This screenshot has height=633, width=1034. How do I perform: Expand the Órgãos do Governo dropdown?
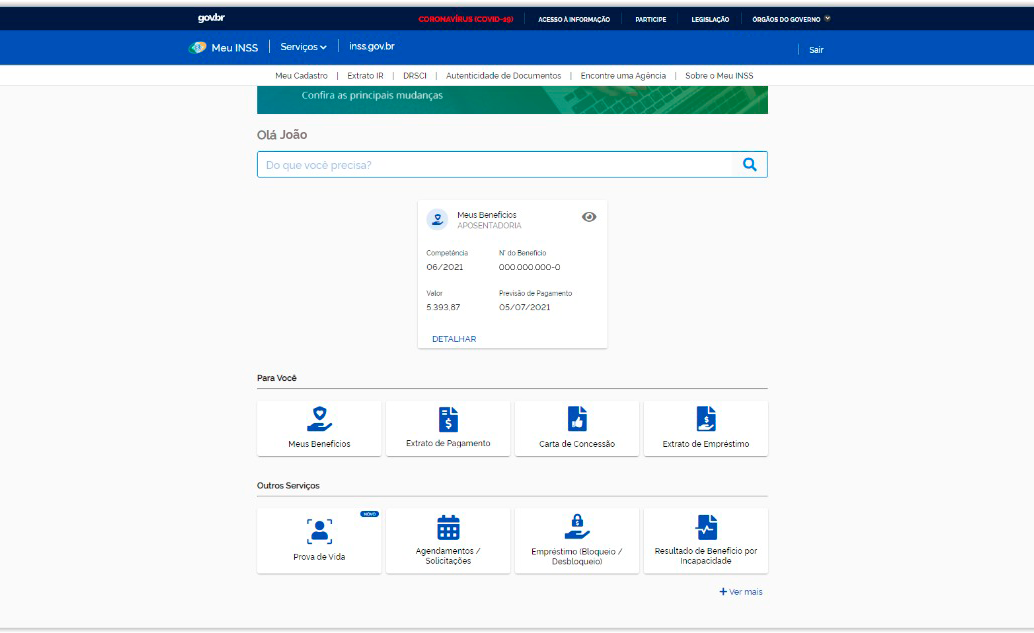pos(791,19)
